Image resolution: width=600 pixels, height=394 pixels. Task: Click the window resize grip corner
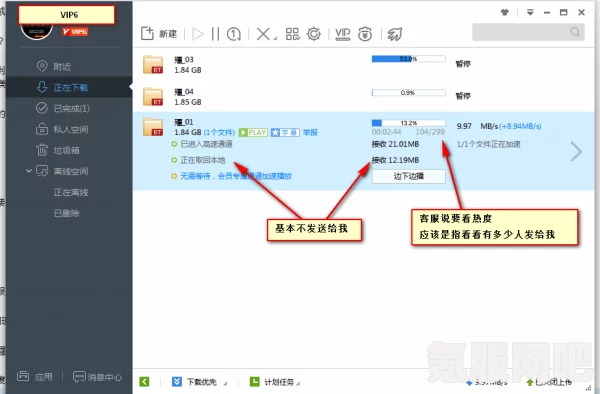tap(590, 388)
